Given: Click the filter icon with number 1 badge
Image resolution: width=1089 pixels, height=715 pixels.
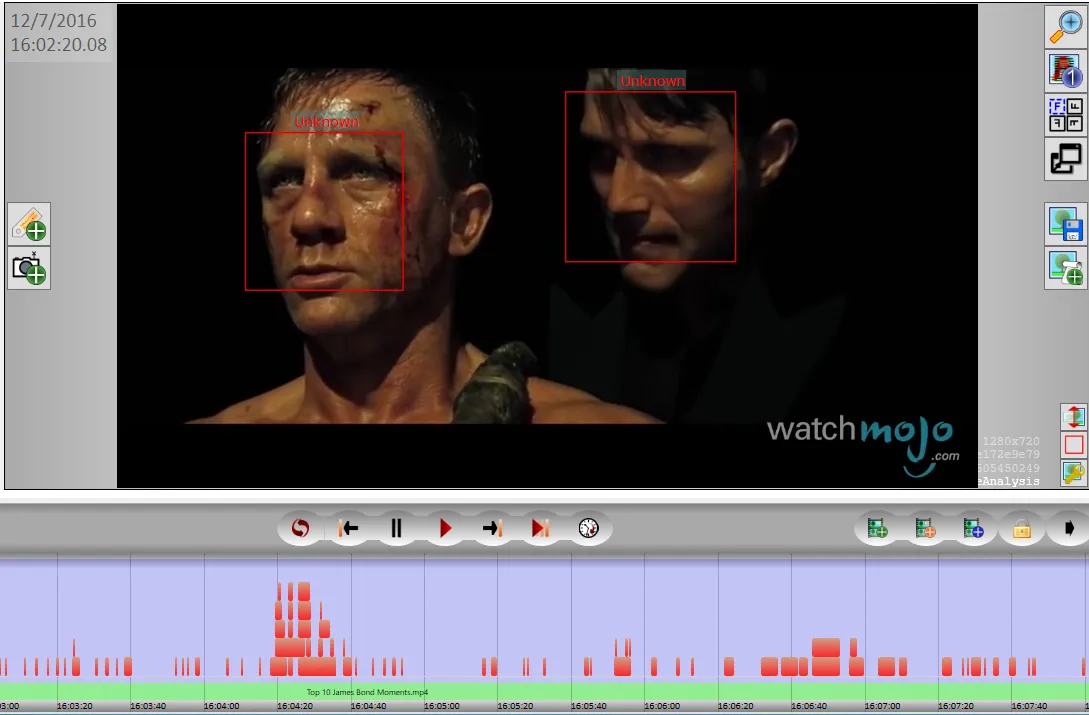Looking at the screenshot, I should pos(1066,71).
